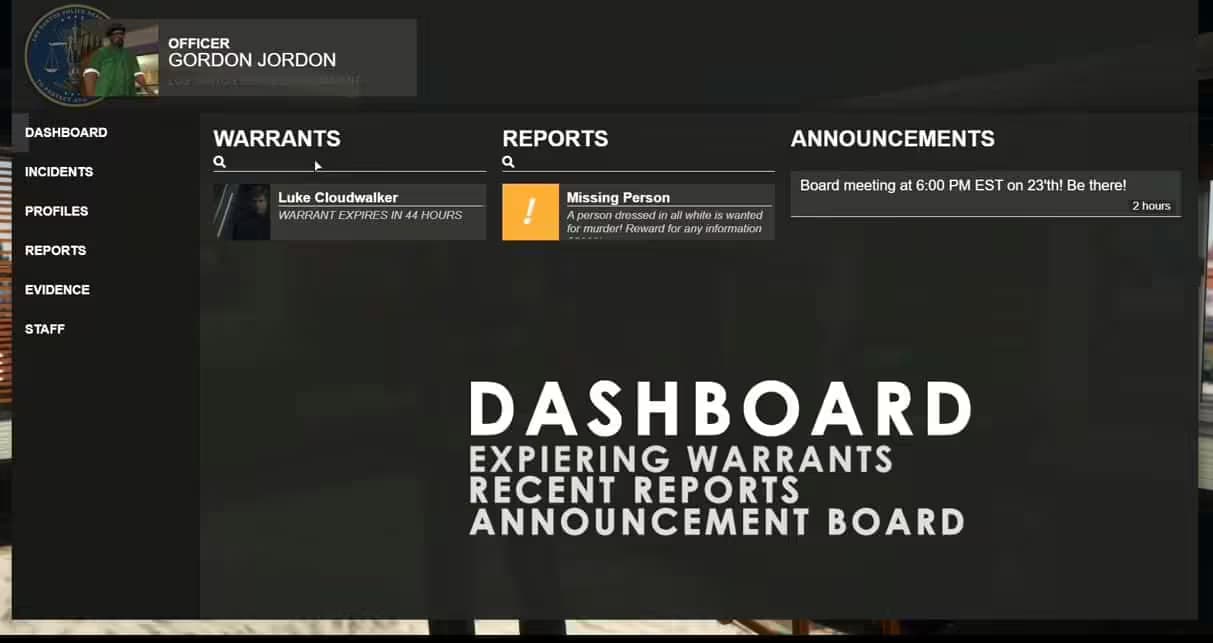Click the orange exclamation alert icon

coord(530,212)
